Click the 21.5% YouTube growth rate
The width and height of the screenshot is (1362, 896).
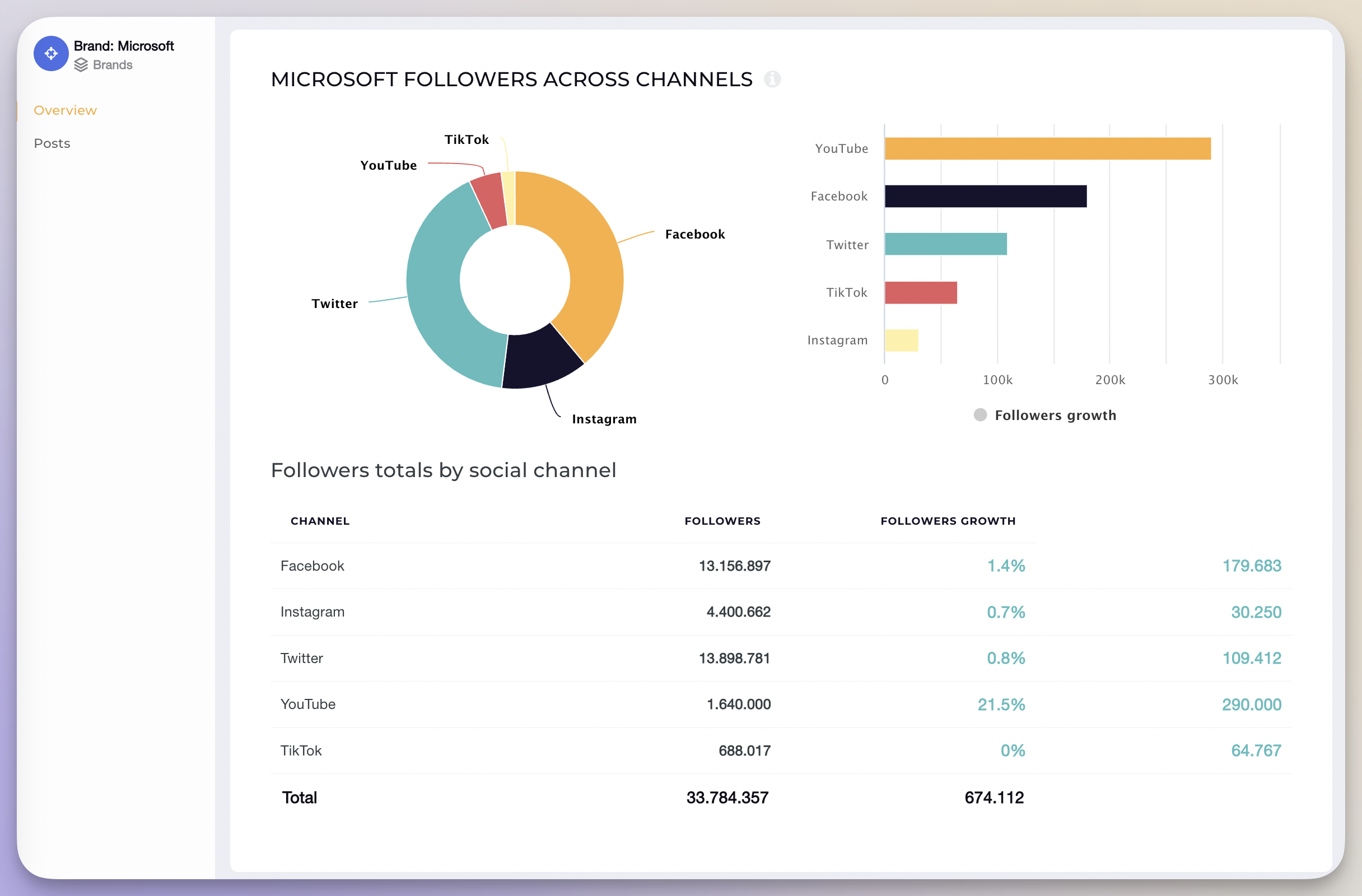[x=1001, y=704]
